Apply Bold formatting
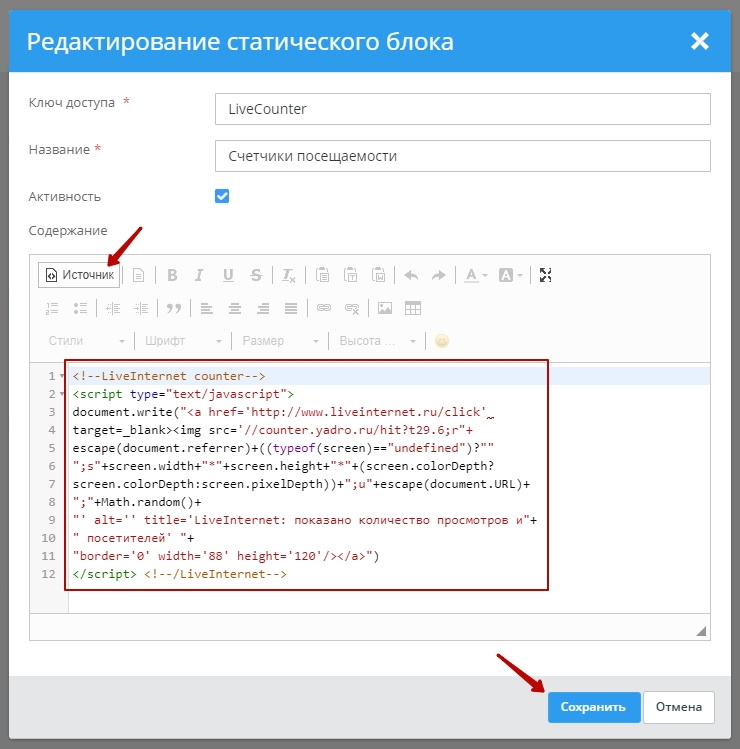740x749 pixels. tap(172, 275)
